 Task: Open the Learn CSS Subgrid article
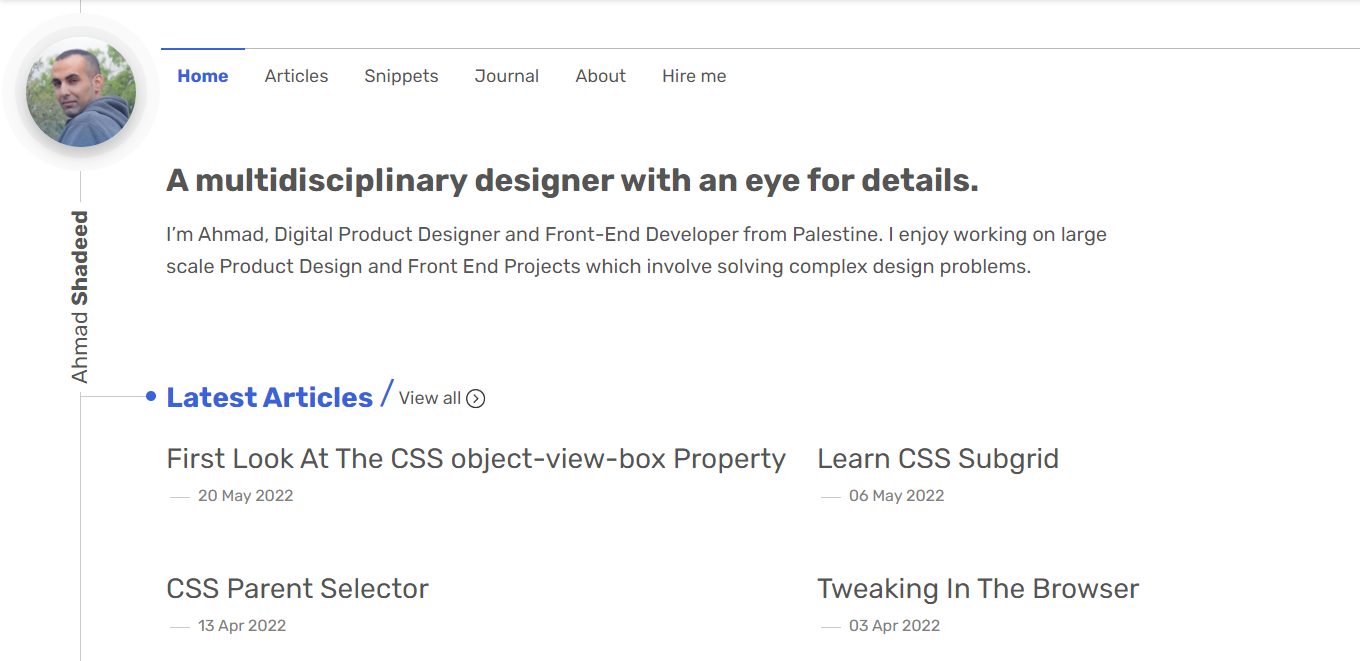coord(938,459)
